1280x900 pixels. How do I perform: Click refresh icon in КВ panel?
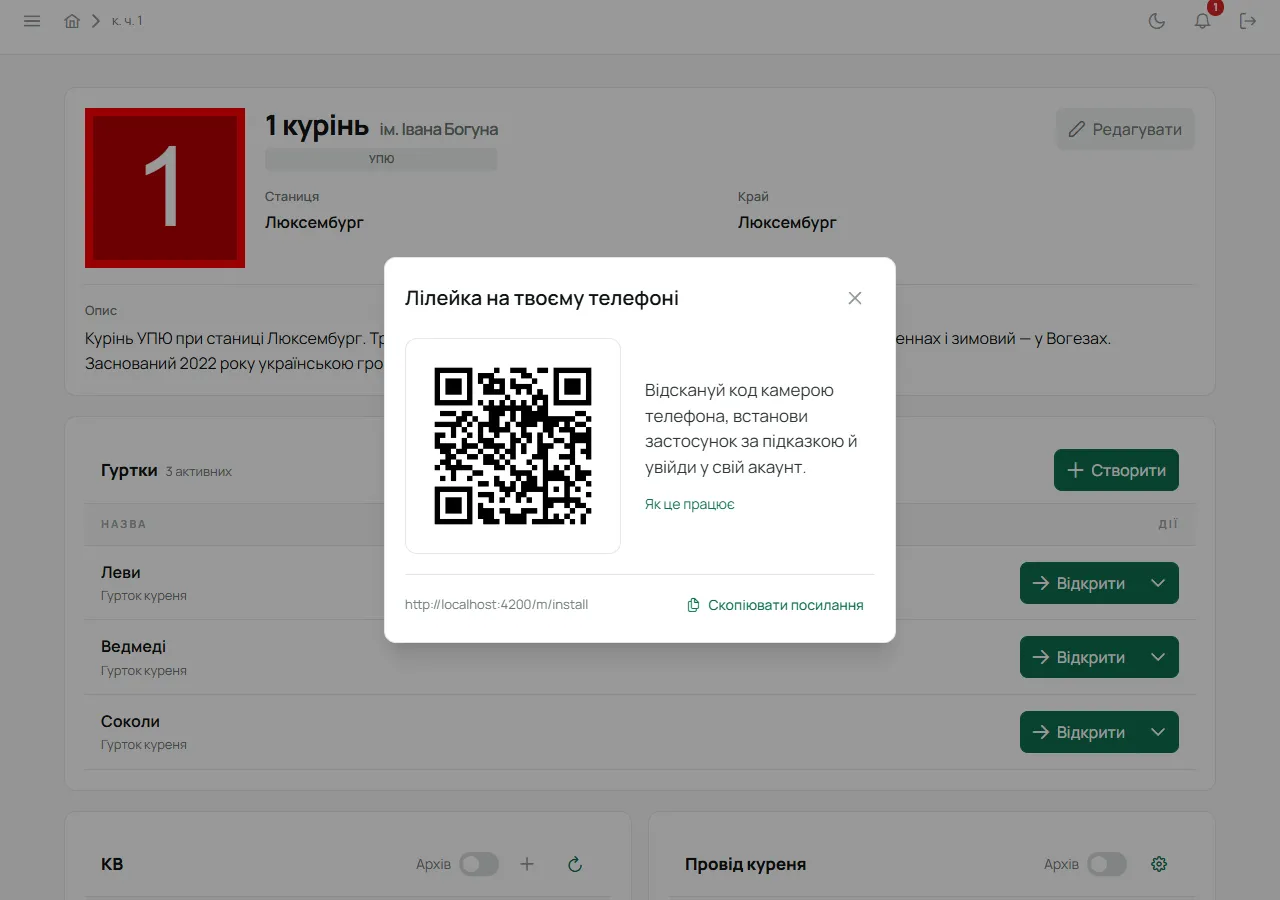click(575, 864)
